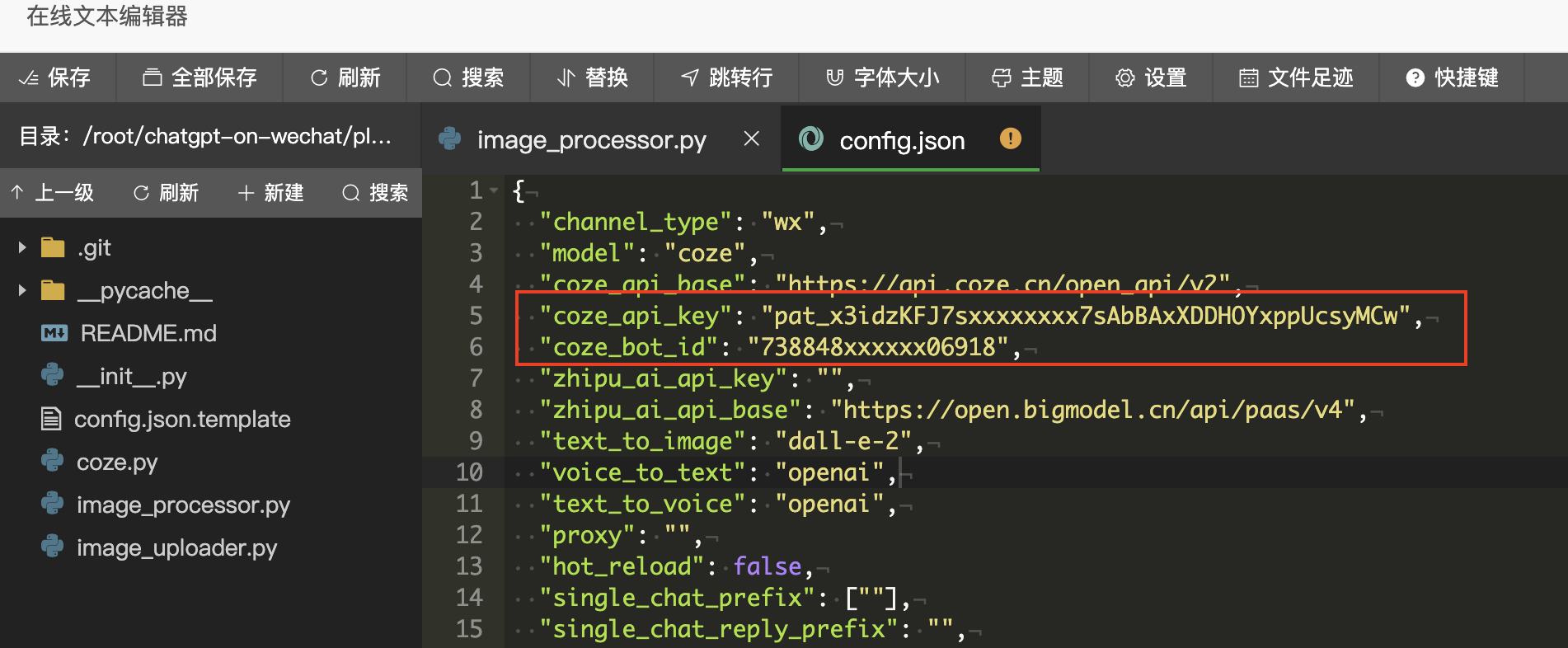Viewport: 1568px width, 648px height.
Task: Close the image_processor.py tab
Action: coord(751,139)
